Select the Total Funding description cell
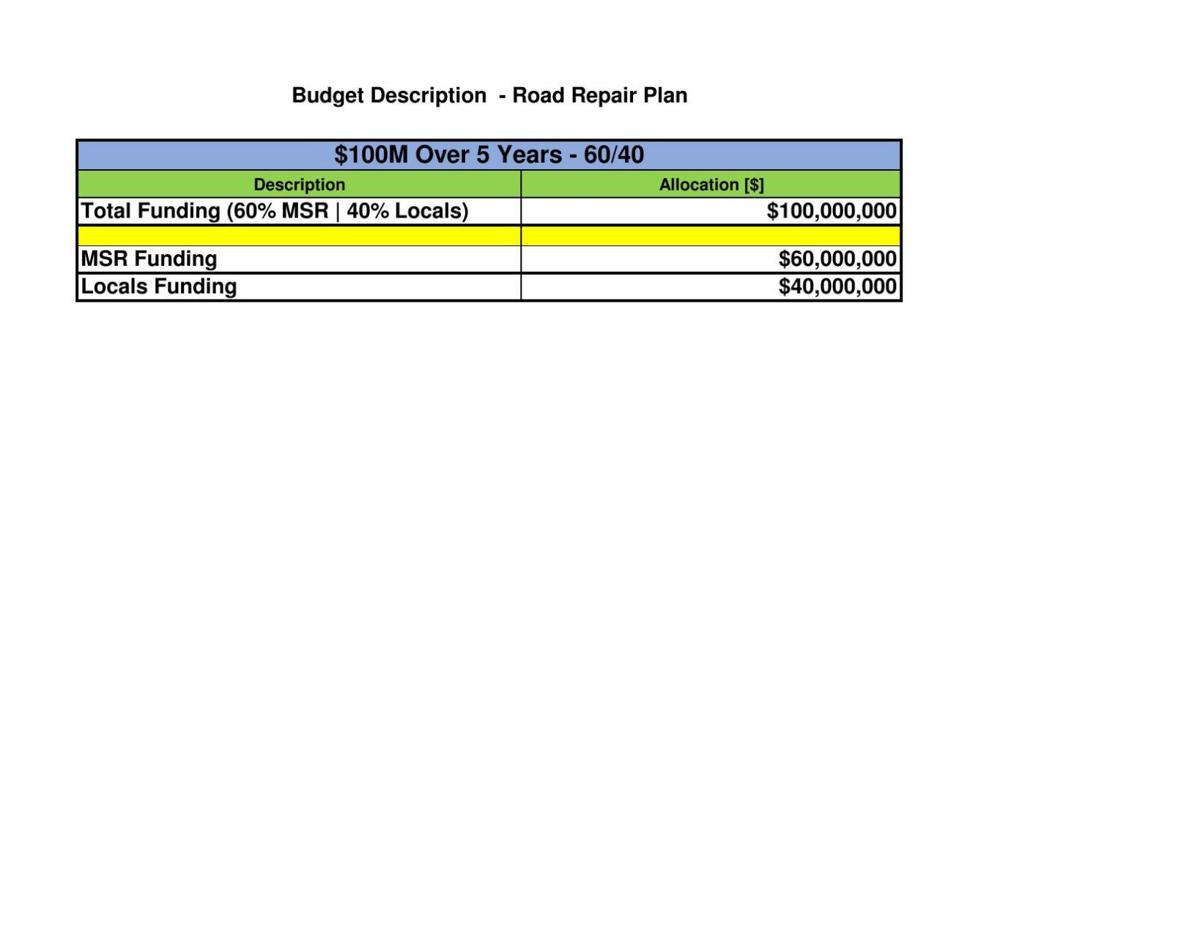Image resolution: width=1200 pixels, height=926 pixels. (x=276, y=211)
